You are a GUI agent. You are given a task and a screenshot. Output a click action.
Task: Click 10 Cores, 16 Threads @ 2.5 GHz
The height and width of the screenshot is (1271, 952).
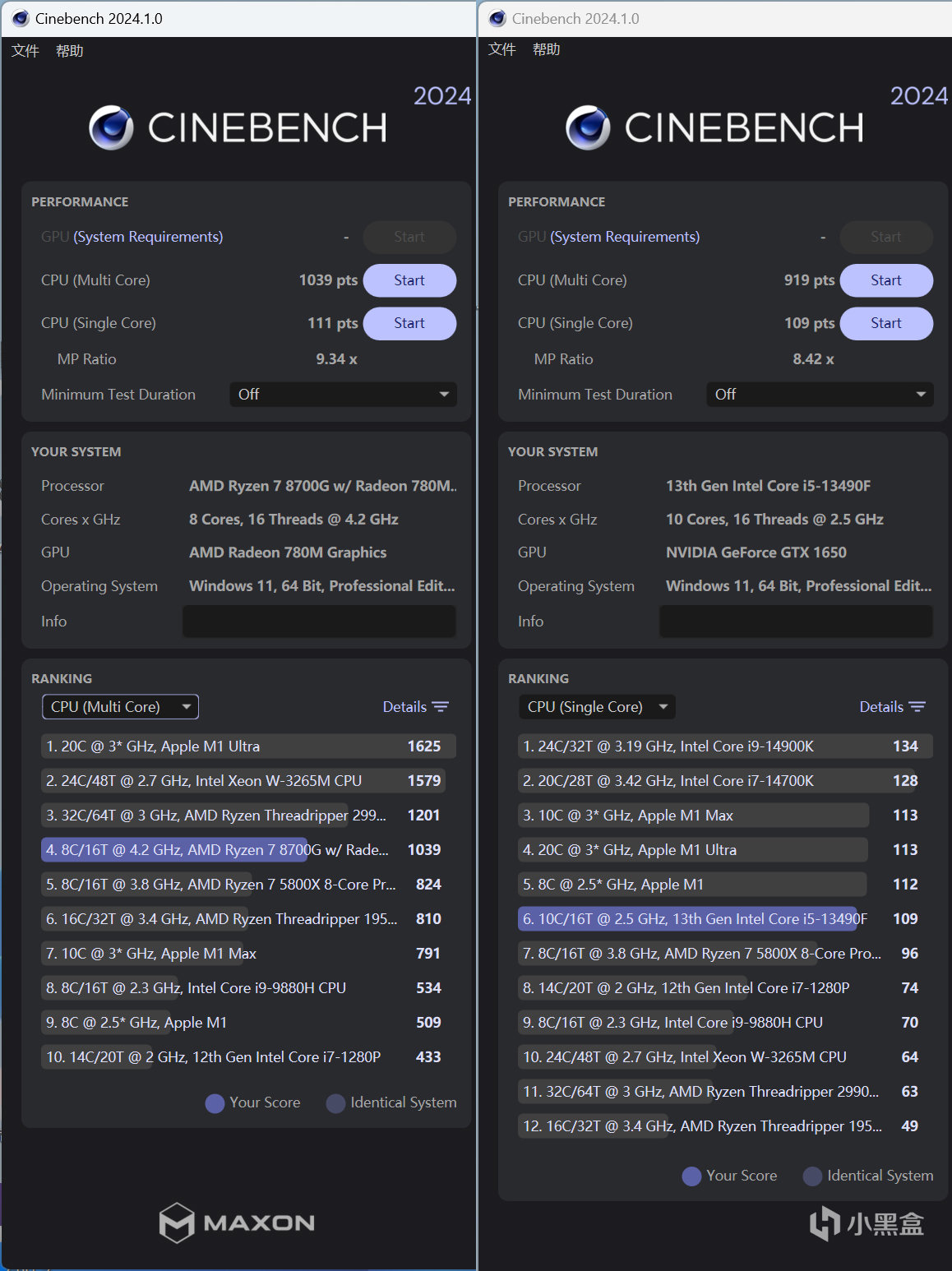point(774,520)
